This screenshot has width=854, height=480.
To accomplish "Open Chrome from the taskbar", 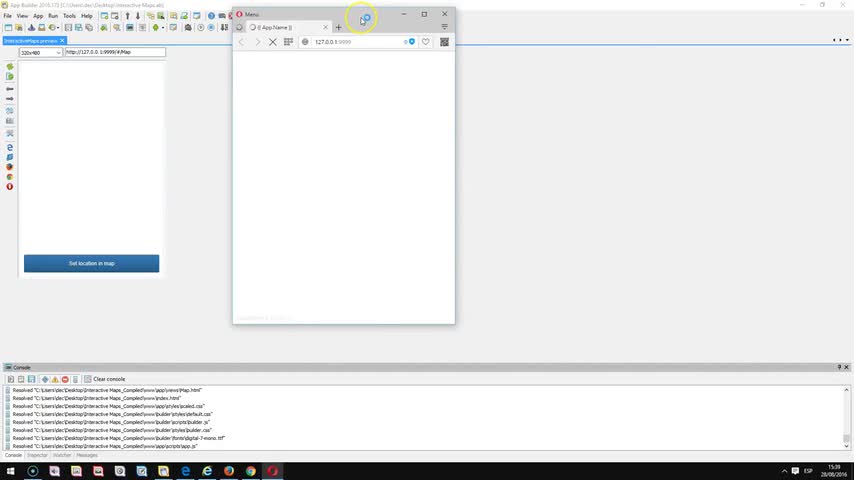I will 251,471.
